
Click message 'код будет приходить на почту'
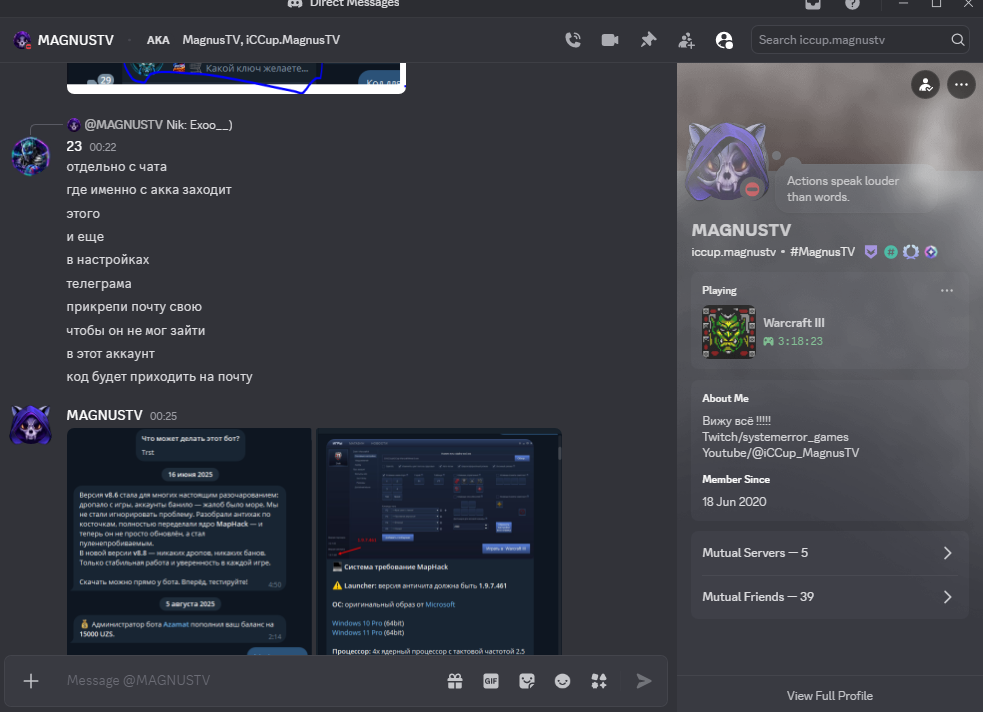[x=159, y=377]
